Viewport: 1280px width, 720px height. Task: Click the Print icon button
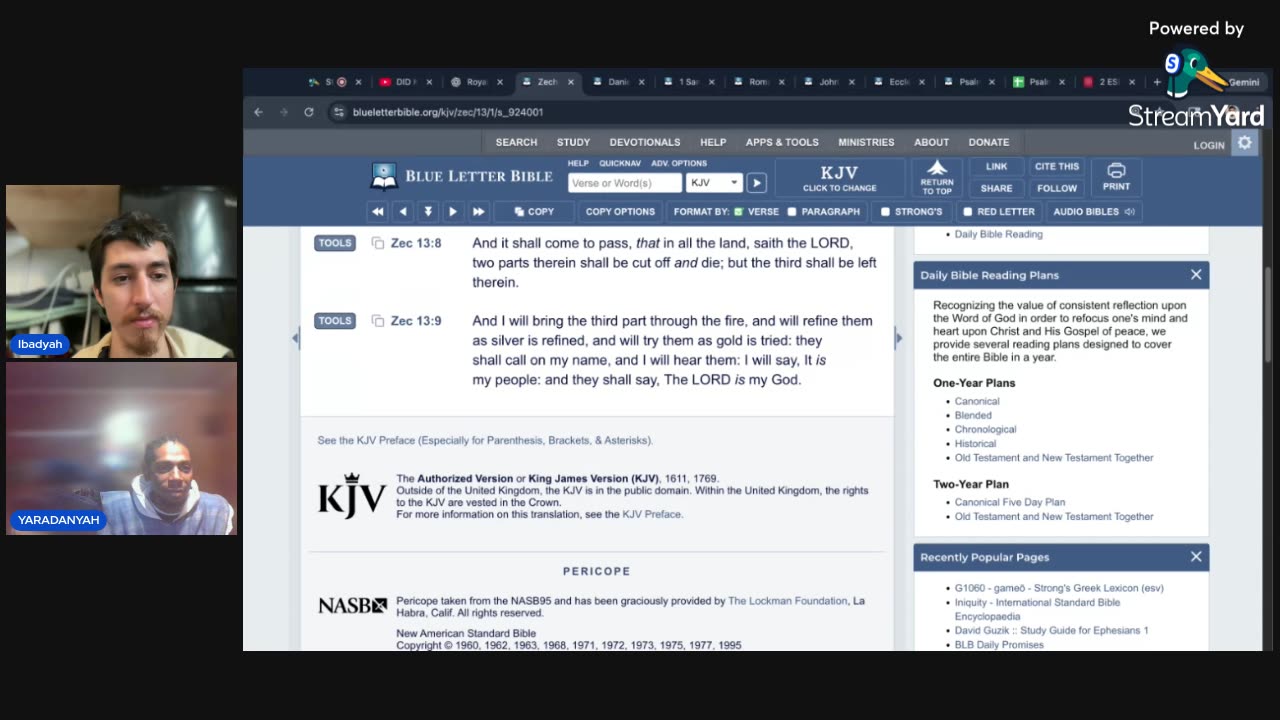[x=1116, y=177]
